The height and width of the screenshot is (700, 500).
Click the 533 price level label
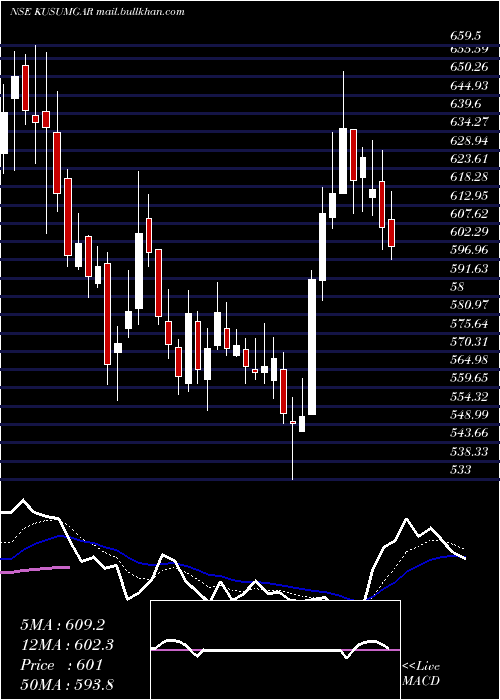click(461, 470)
